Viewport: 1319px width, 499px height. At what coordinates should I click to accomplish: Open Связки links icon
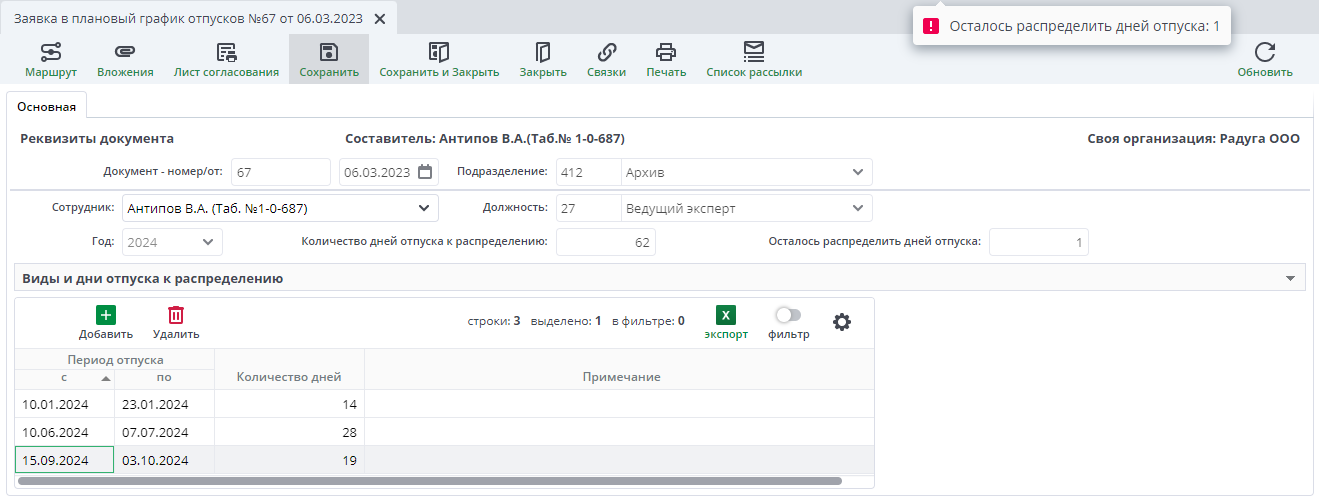[606, 59]
